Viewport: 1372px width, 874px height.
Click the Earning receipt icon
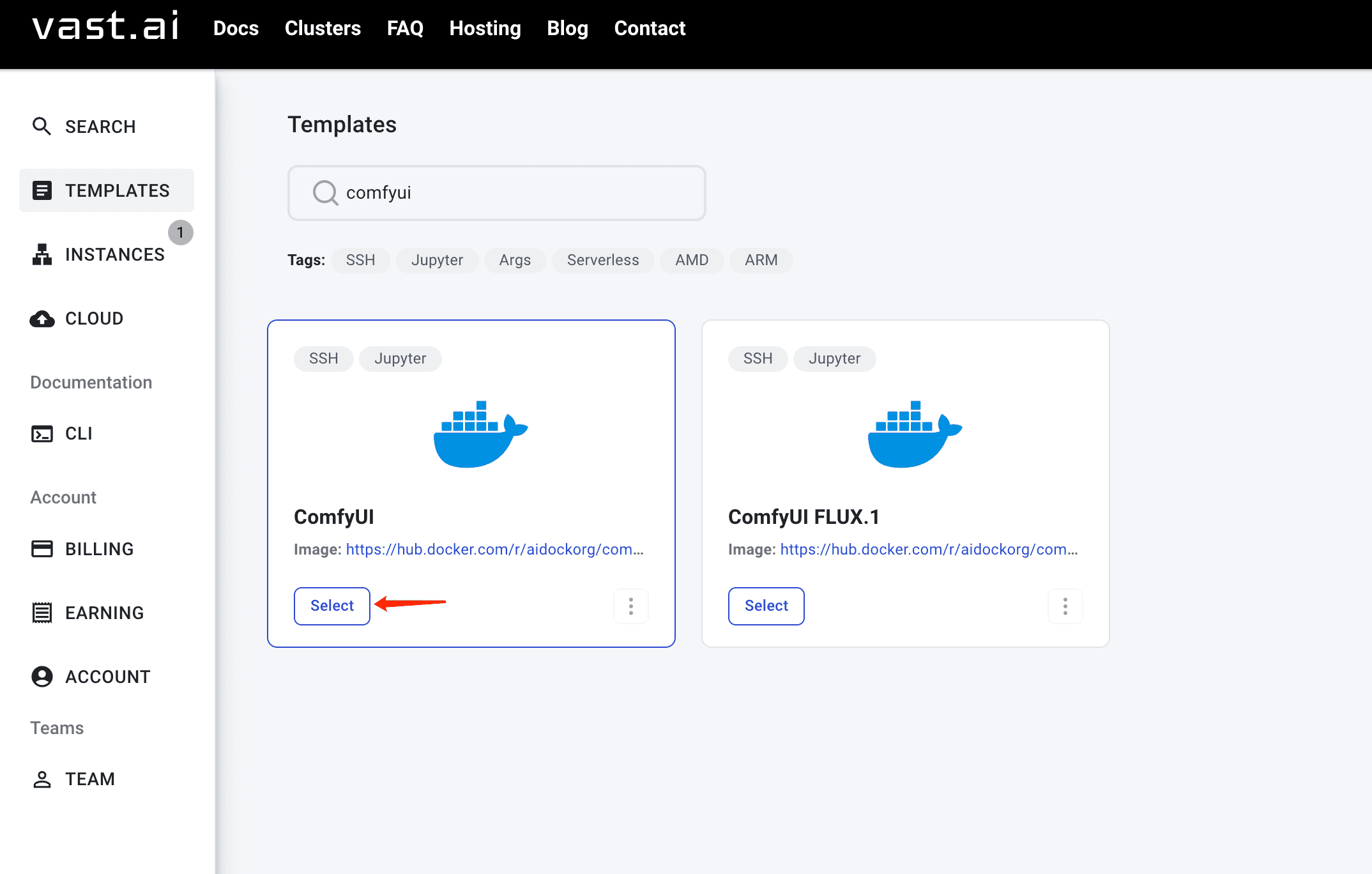(x=42, y=613)
